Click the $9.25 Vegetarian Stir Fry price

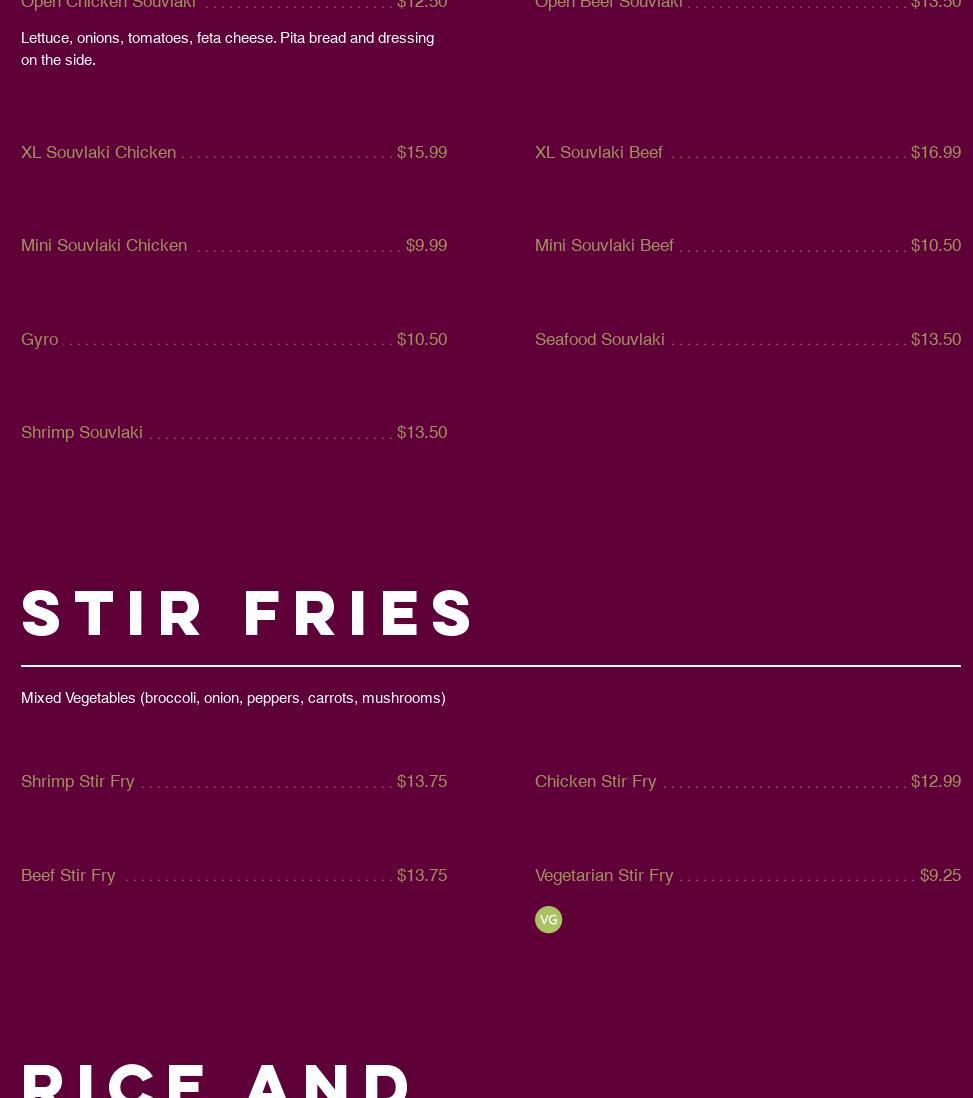940,875
